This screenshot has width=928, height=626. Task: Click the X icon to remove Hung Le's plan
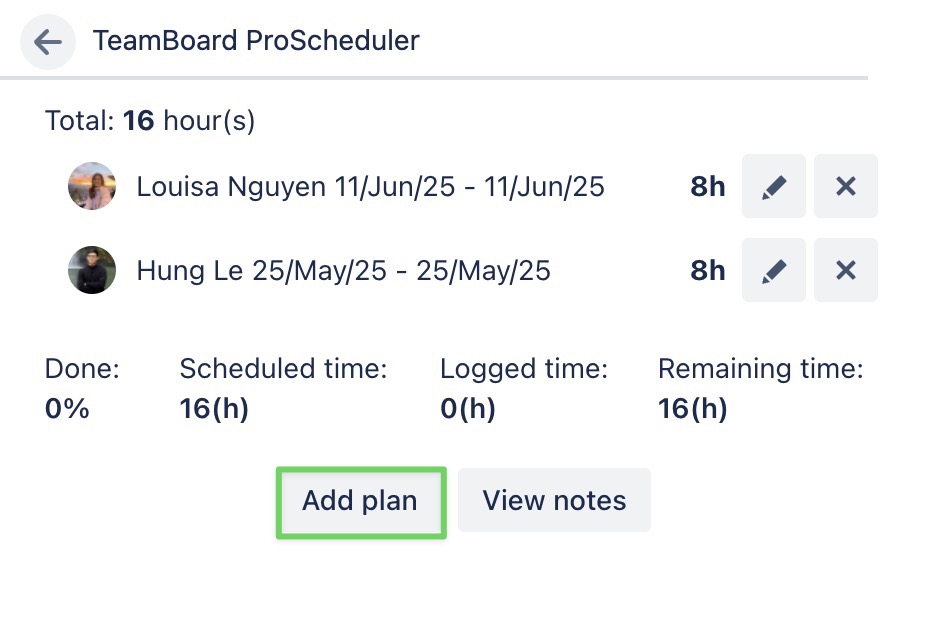pos(845,270)
